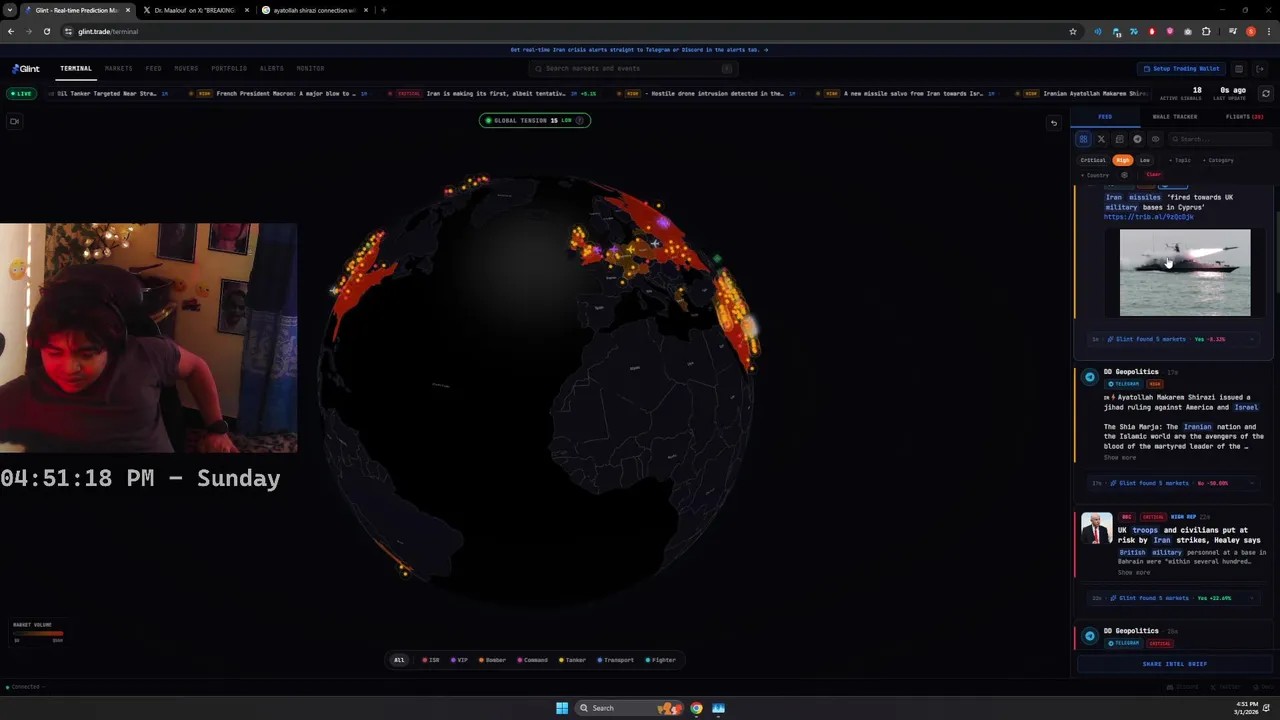
Task: Show more of UK troops Healey post
Action: 1134,573
